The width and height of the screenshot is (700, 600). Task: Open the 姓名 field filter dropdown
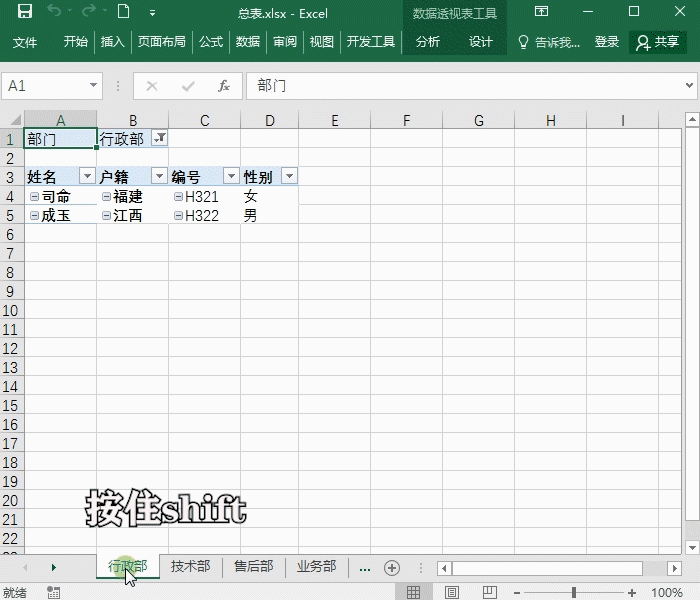pyautogui.click(x=87, y=176)
